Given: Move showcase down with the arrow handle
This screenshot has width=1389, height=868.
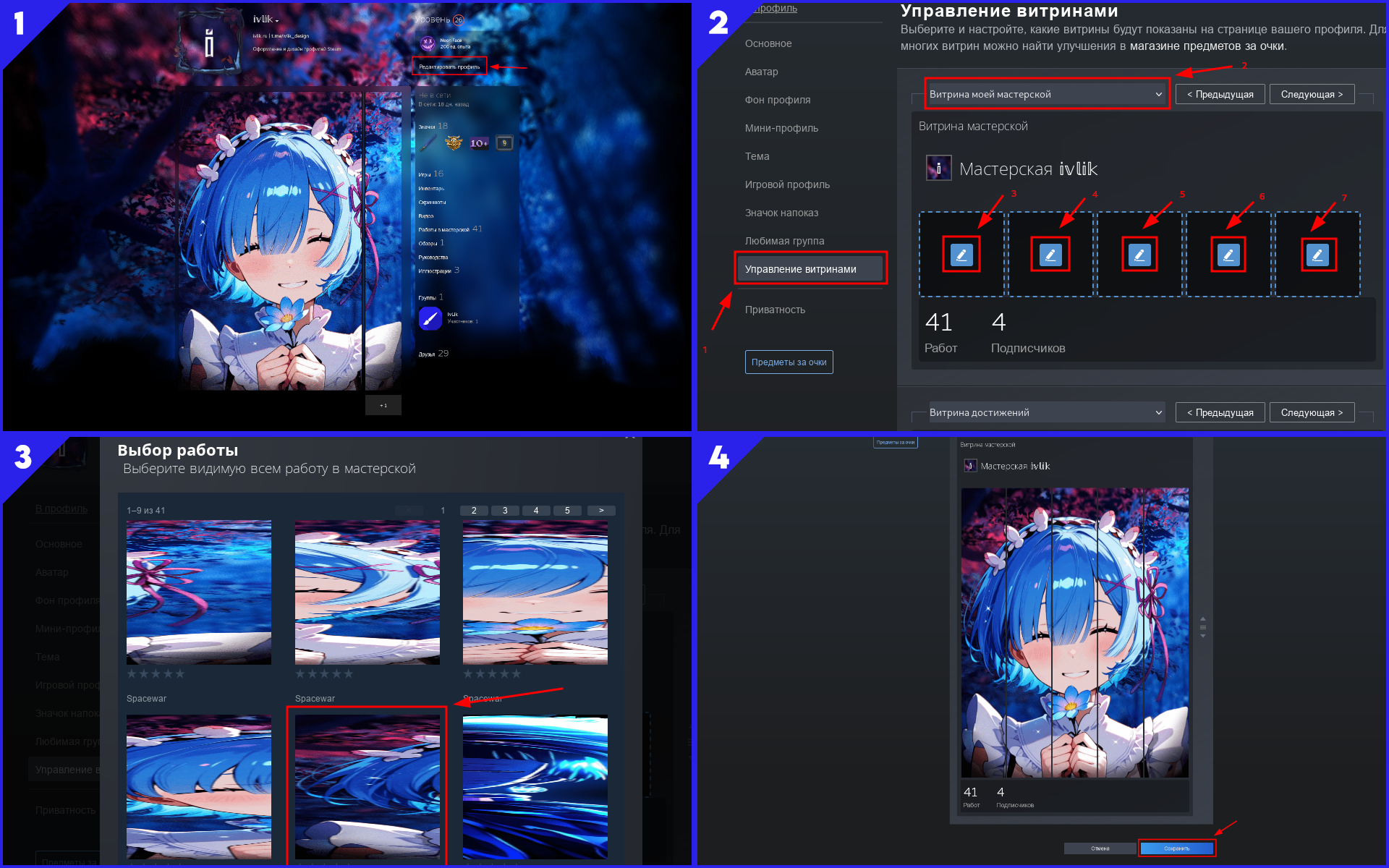Looking at the screenshot, I should (x=1203, y=636).
